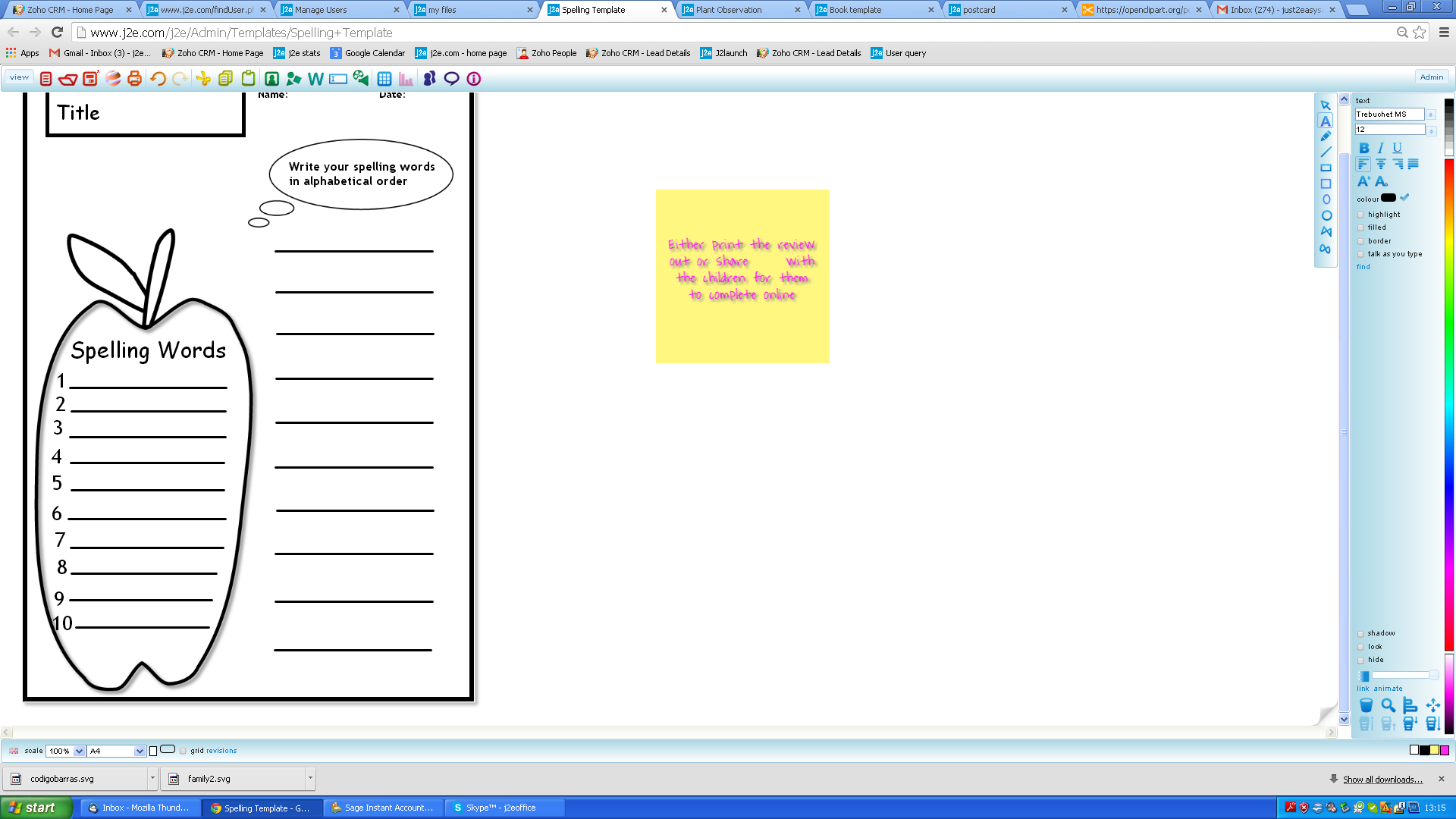Viewport: 1456px width, 819px height.
Task: Click the revisions link
Action: pos(221,751)
